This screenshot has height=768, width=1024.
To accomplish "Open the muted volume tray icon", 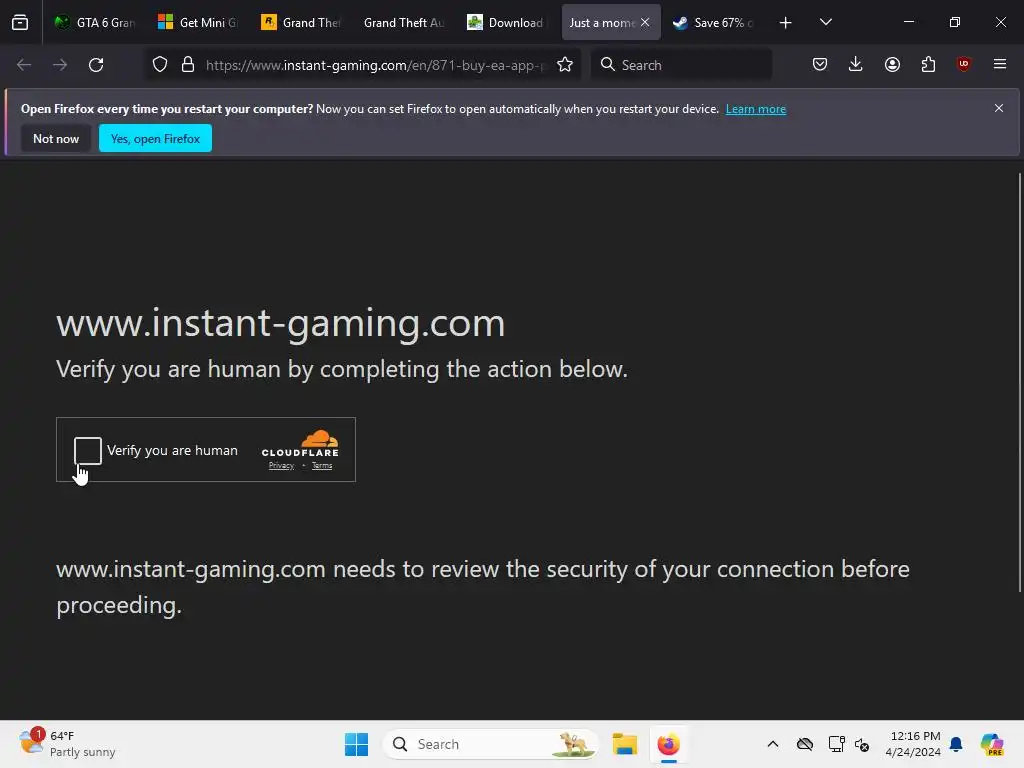I will (862, 744).
